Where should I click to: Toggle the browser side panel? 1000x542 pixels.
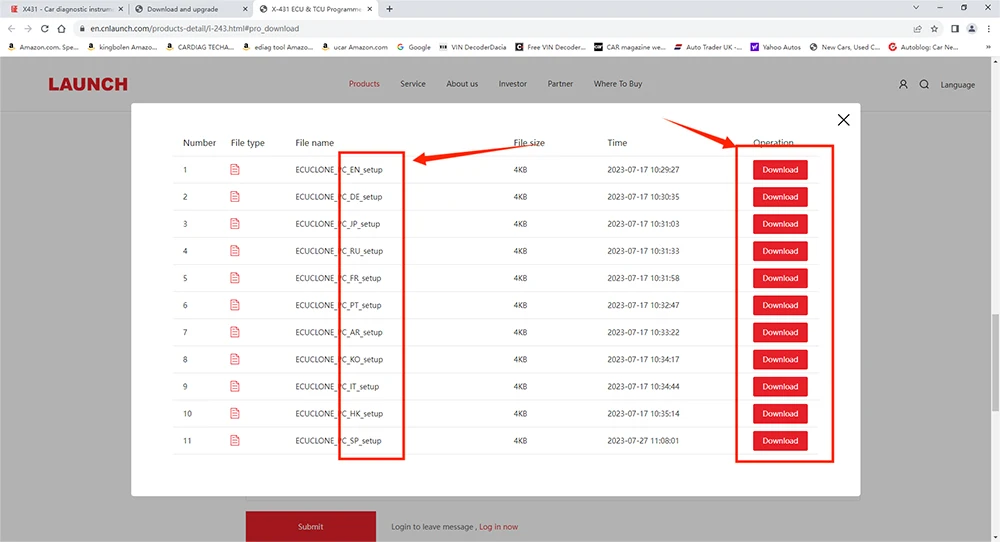[x=955, y=29]
